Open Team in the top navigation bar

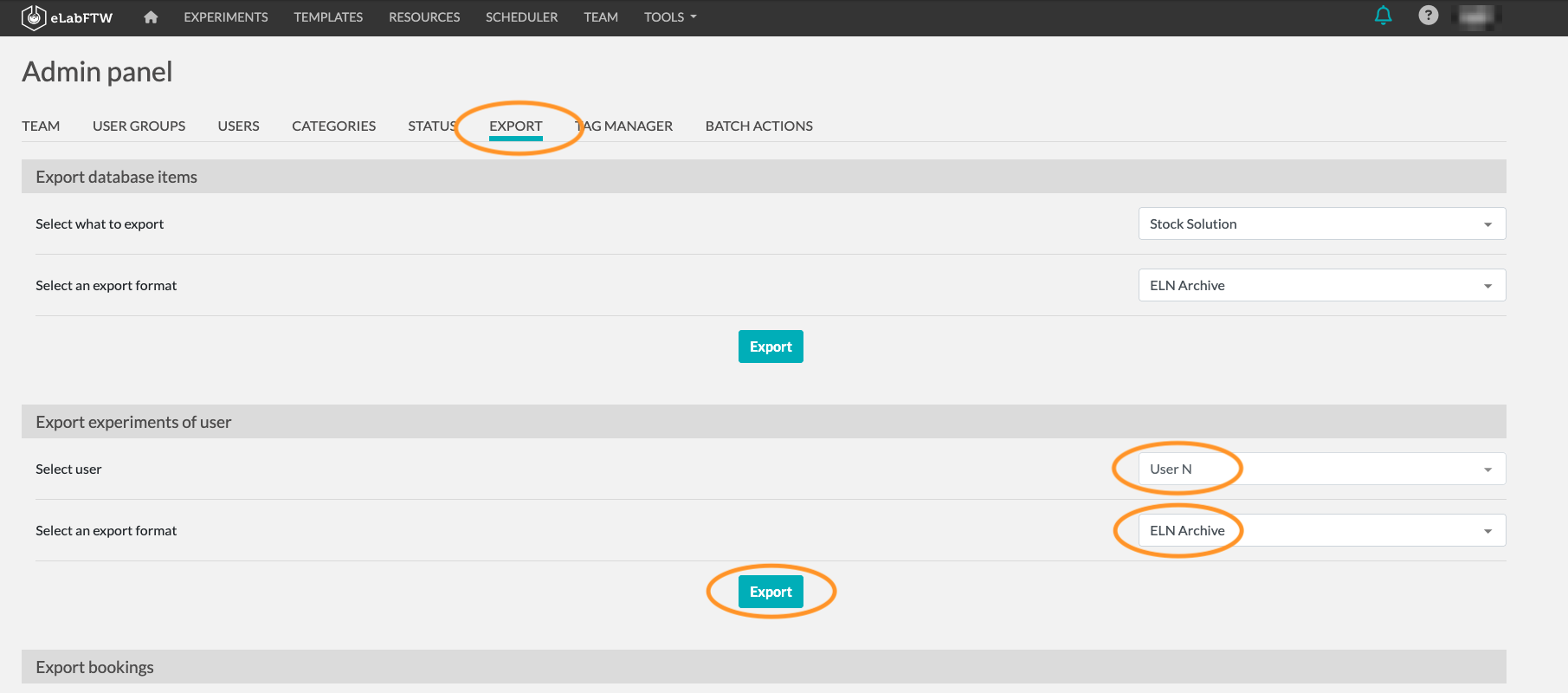click(601, 17)
